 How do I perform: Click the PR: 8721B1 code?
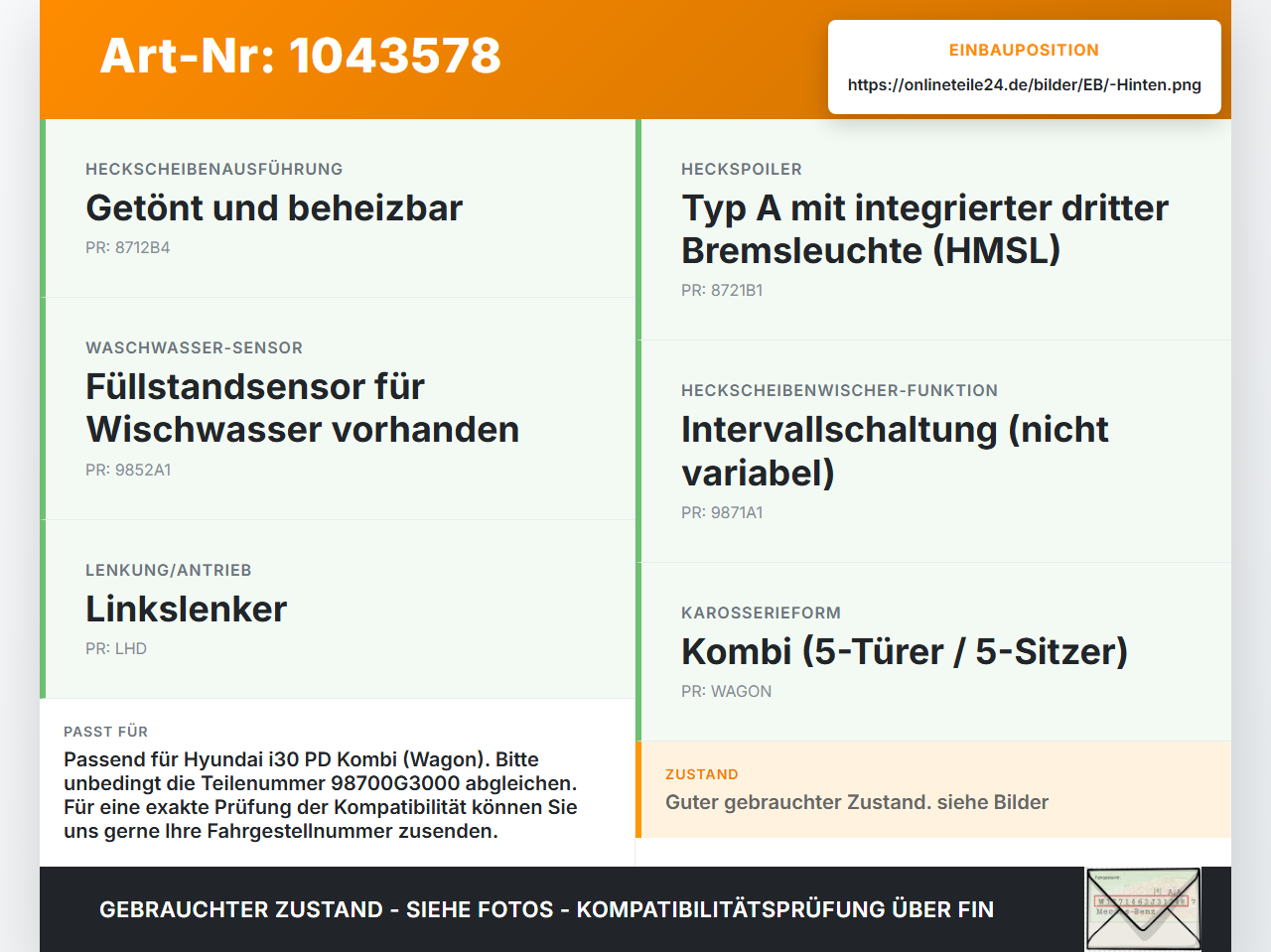point(722,290)
